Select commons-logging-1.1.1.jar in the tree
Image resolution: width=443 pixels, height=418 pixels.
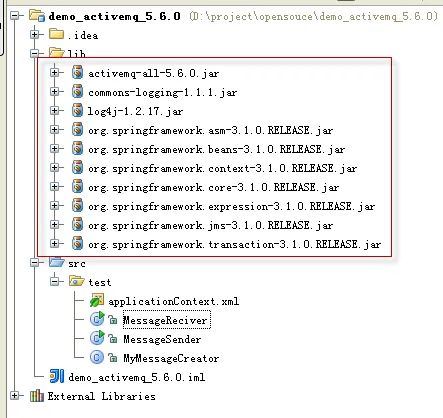162,92
